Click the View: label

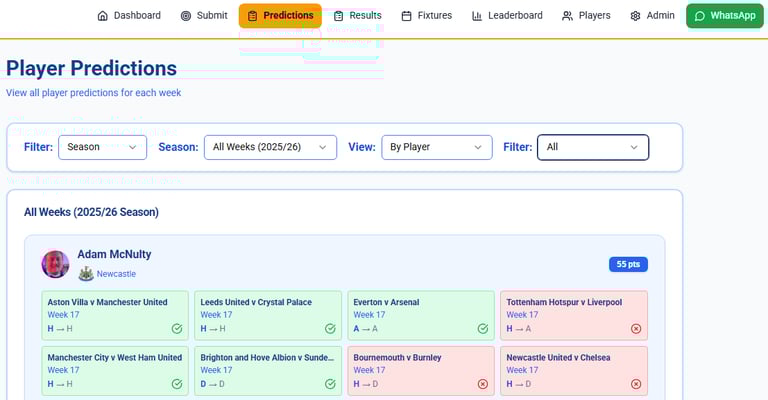[362, 147]
